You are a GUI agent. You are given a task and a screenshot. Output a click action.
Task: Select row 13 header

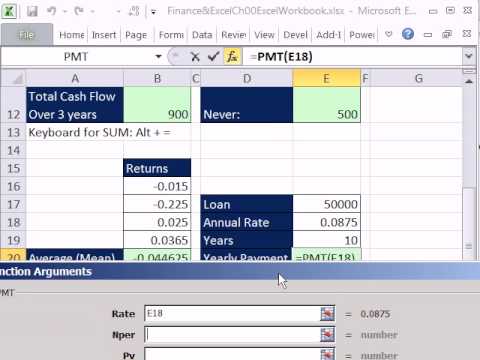point(13,132)
